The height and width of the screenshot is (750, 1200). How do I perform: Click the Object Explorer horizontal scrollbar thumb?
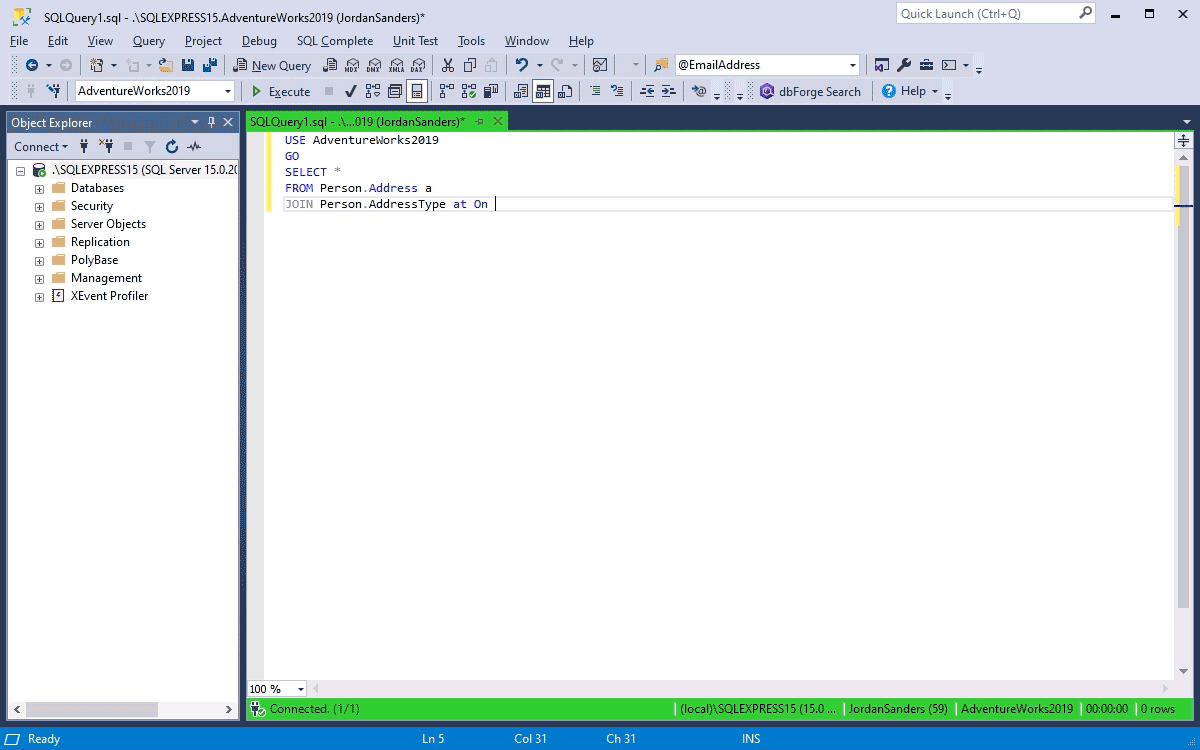click(92, 709)
